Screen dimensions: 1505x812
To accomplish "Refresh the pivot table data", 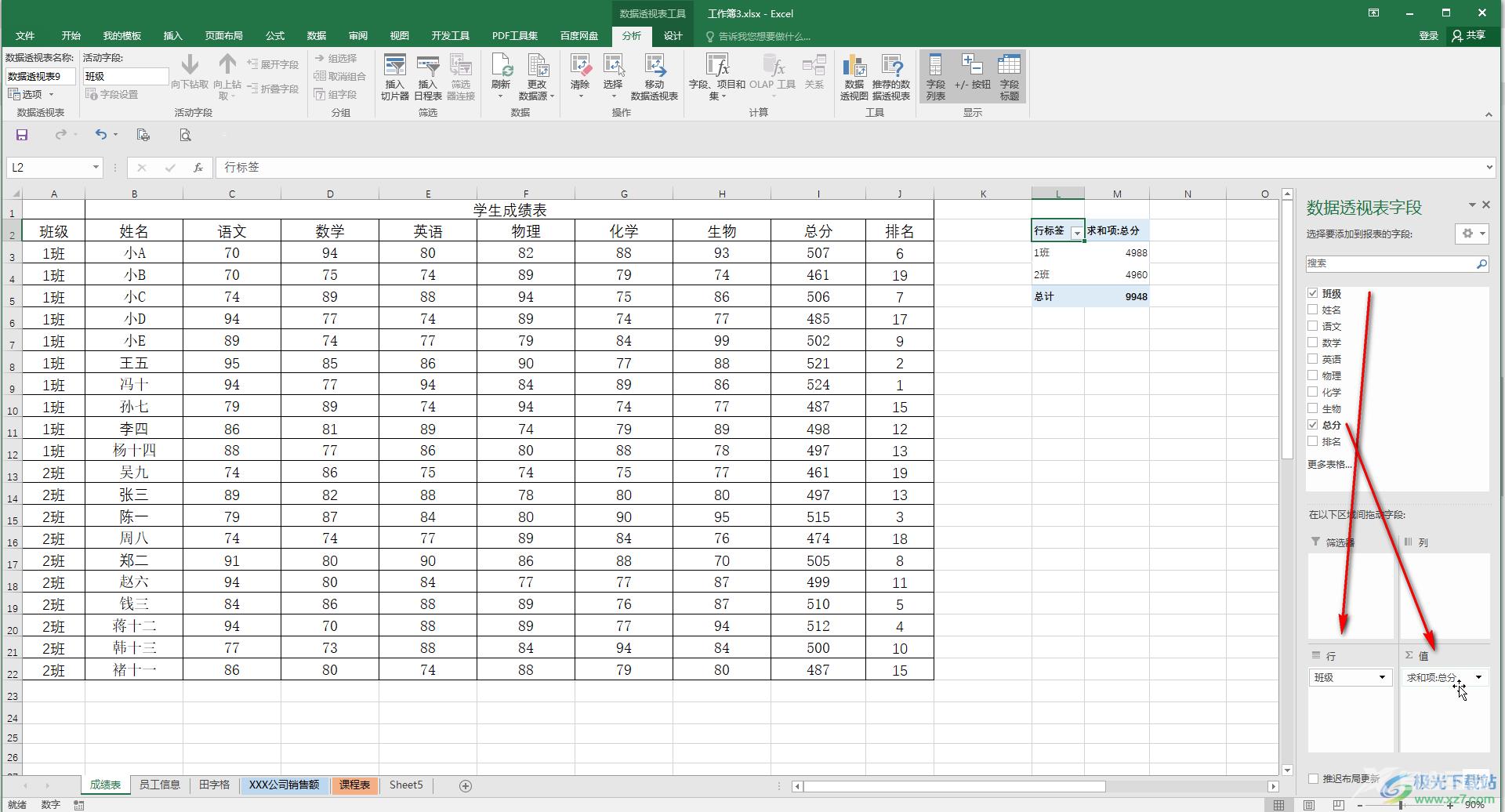I will click(501, 76).
